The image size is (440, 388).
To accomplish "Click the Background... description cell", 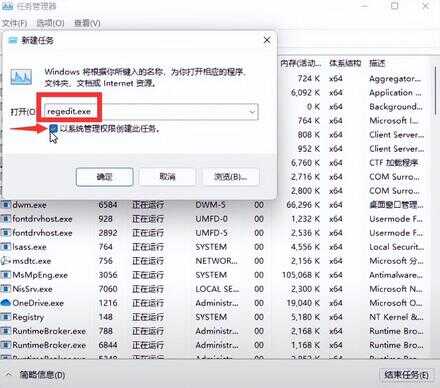I will (396, 107).
